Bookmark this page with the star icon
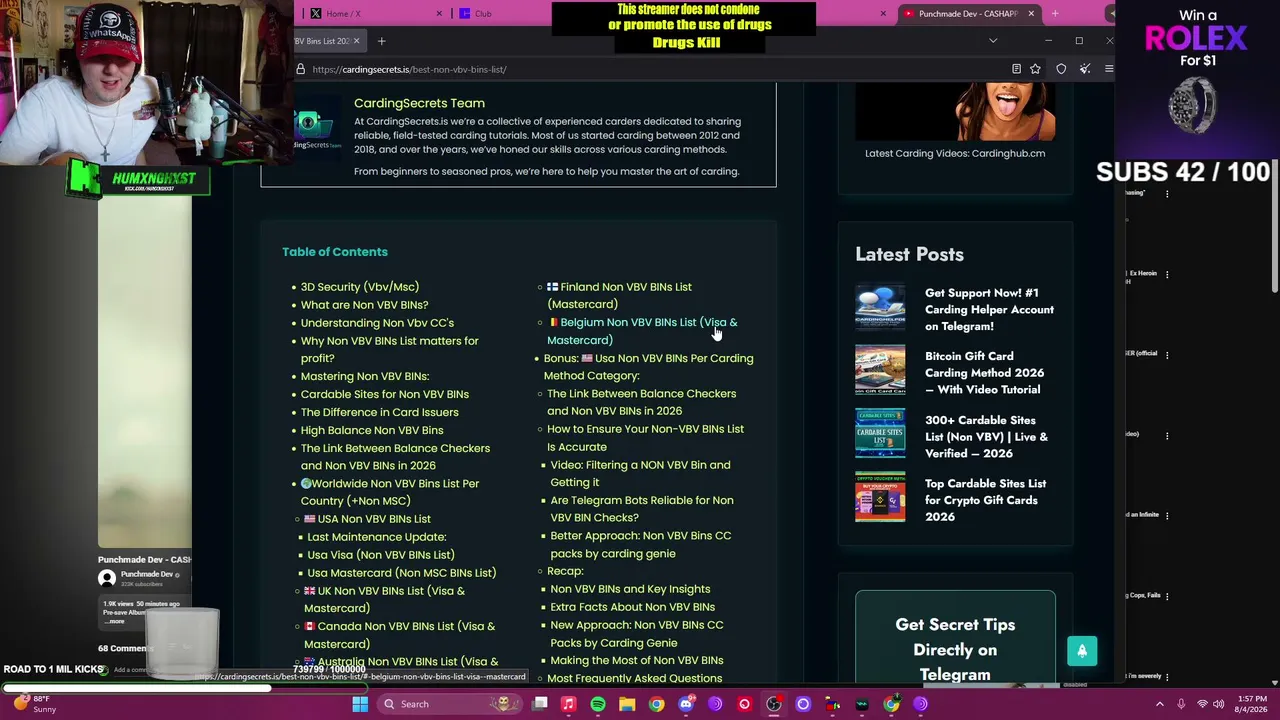 point(1035,69)
